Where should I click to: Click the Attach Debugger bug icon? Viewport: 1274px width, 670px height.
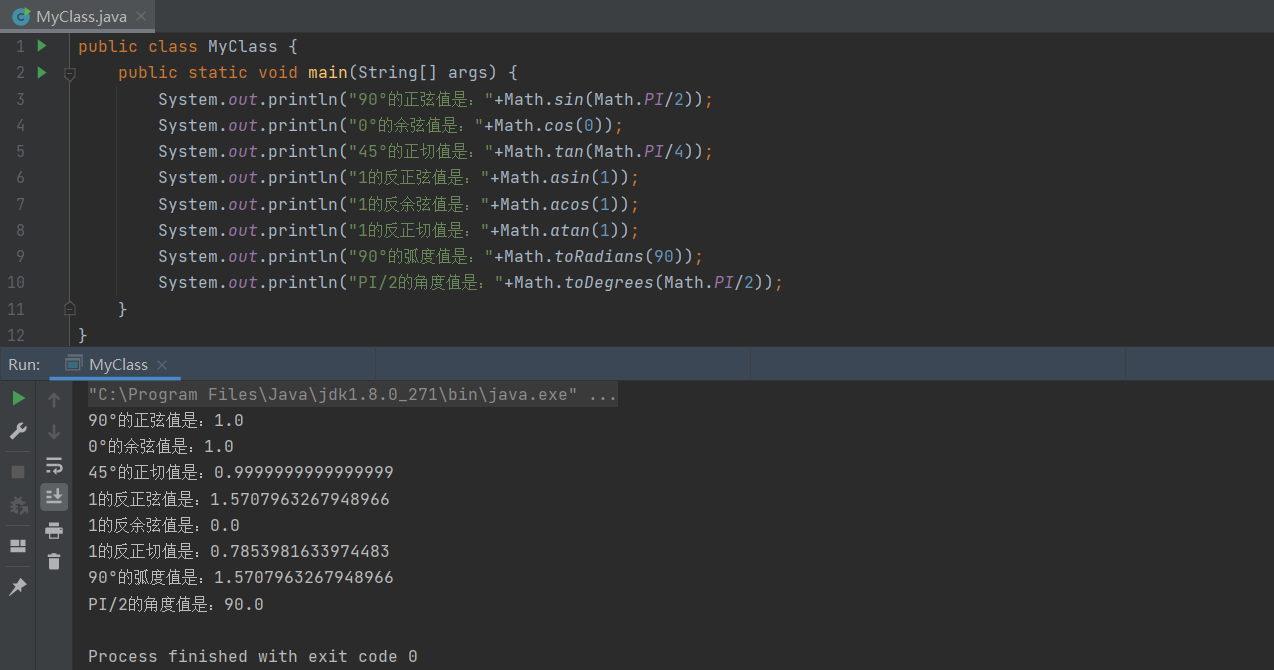point(18,505)
